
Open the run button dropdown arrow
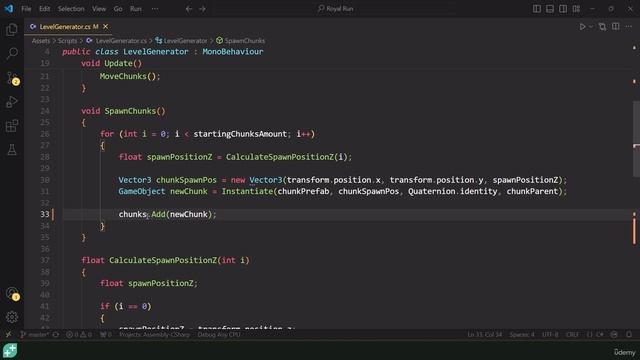point(591,27)
